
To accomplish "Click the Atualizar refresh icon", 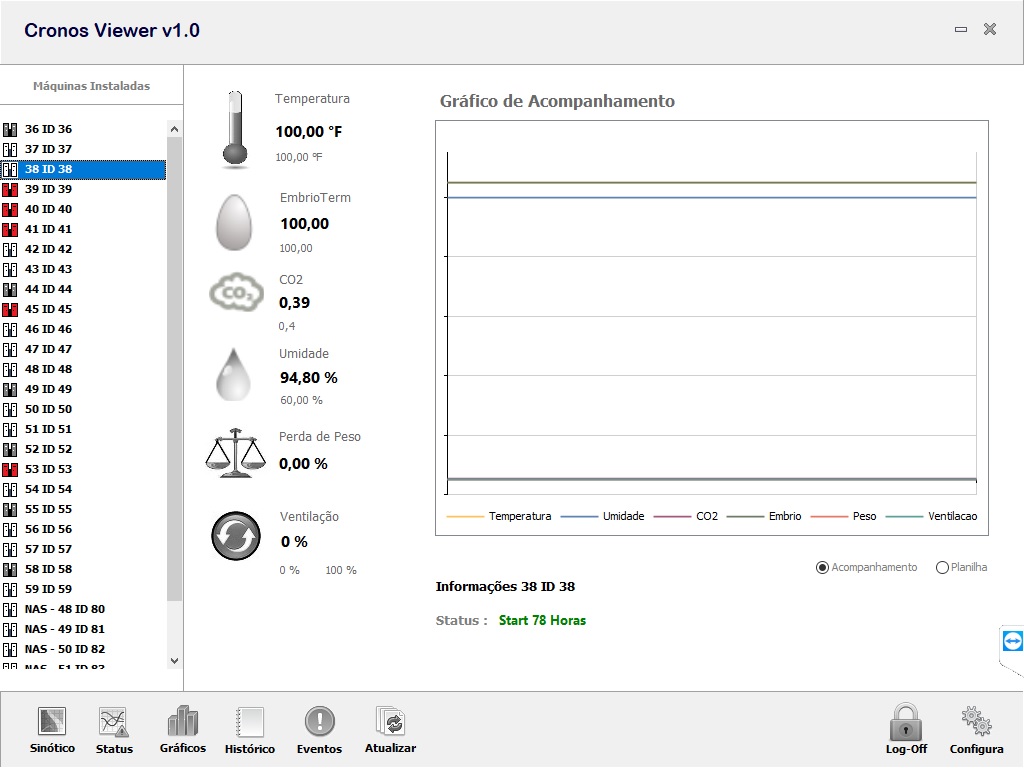I will 389,722.
